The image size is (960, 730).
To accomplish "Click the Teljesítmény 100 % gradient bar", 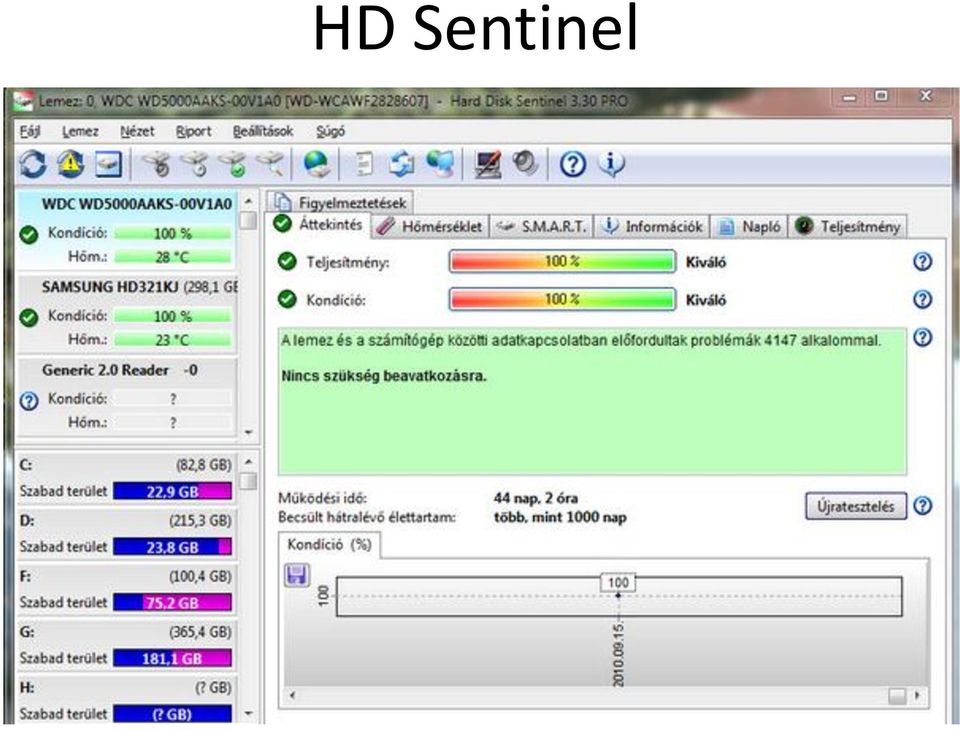I will click(x=562, y=262).
